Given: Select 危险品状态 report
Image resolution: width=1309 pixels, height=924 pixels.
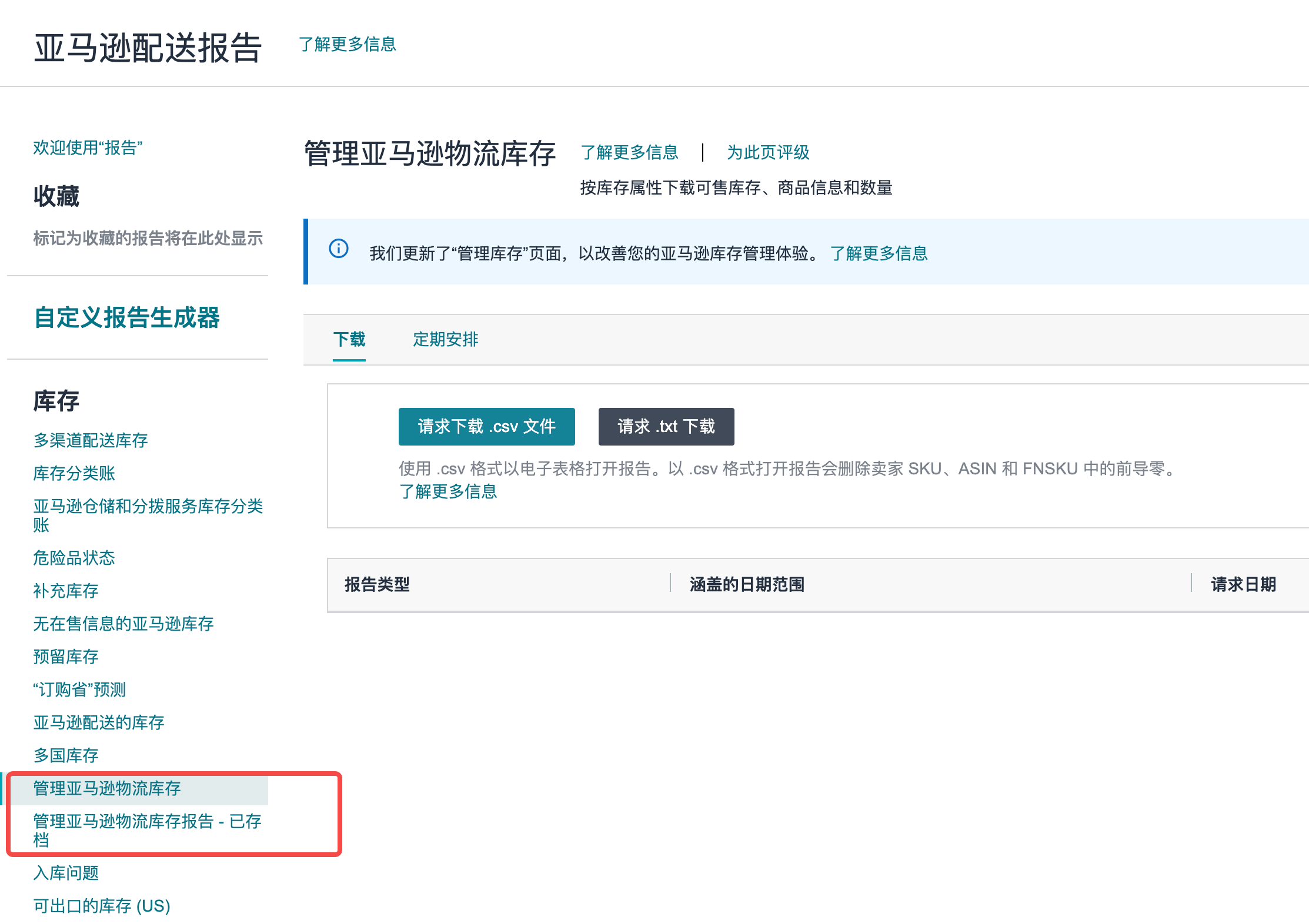Looking at the screenshot, I should [x=74, y=558].
